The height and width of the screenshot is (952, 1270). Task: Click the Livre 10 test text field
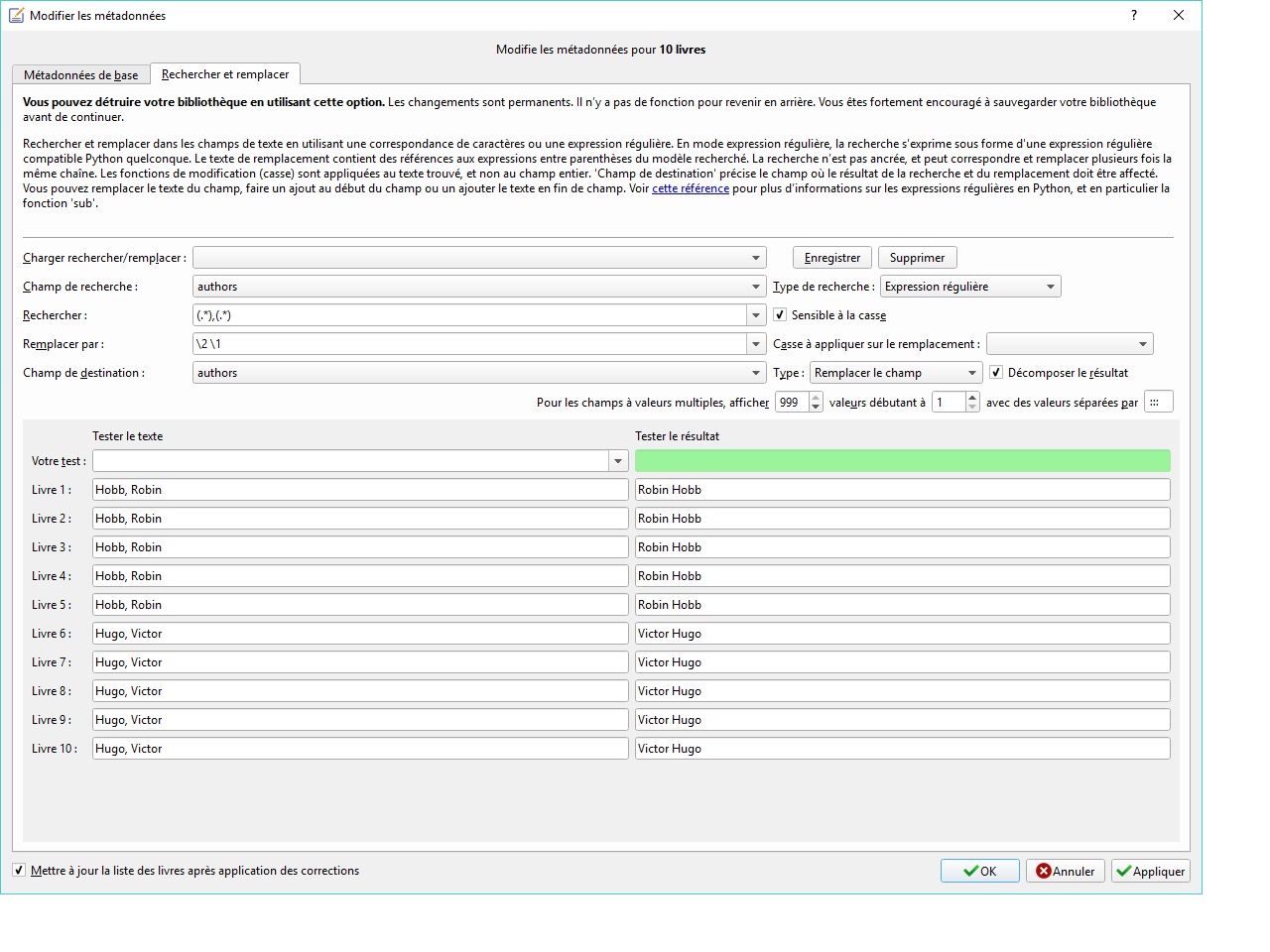(x=360, y=749)
